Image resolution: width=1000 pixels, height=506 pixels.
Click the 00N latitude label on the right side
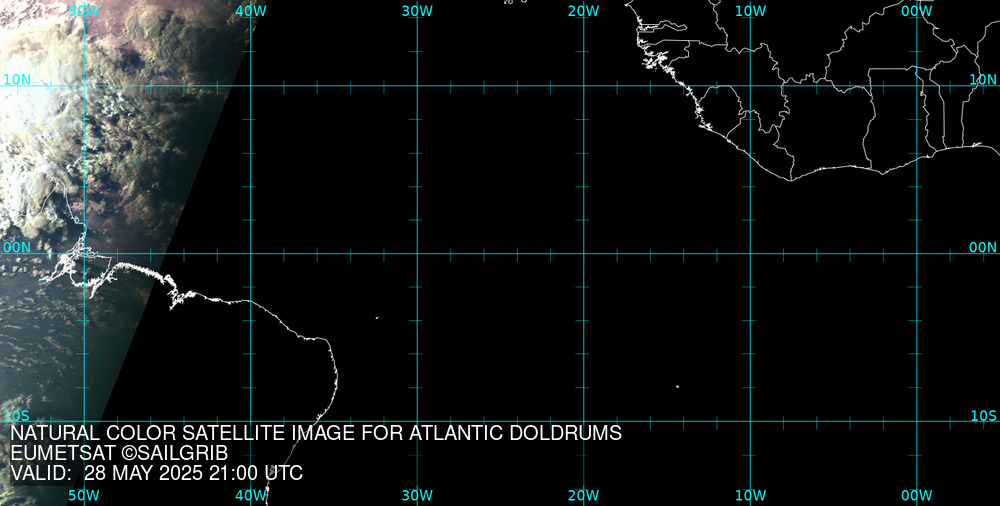click(x=983, y=248)
